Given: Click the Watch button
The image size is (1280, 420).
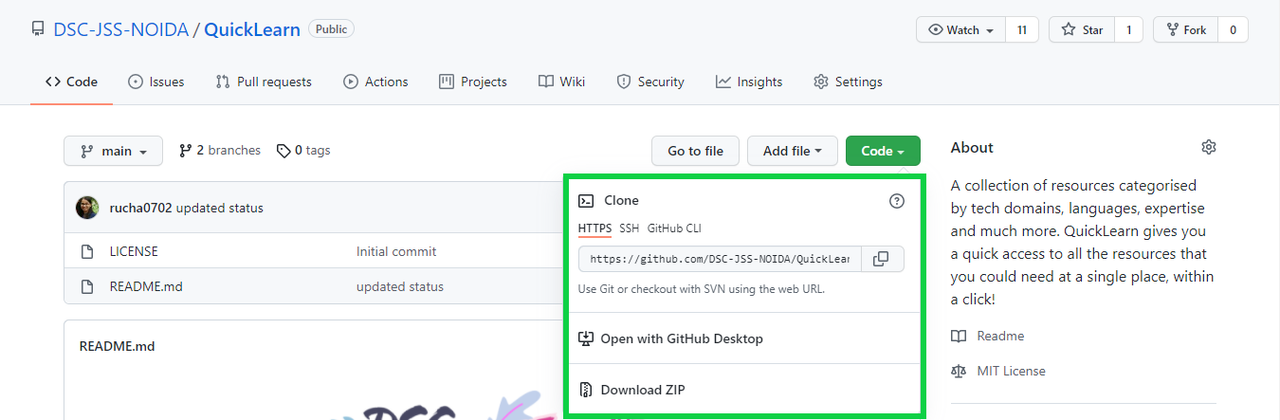Looking at the screenshot, I should tap(961, 30).
